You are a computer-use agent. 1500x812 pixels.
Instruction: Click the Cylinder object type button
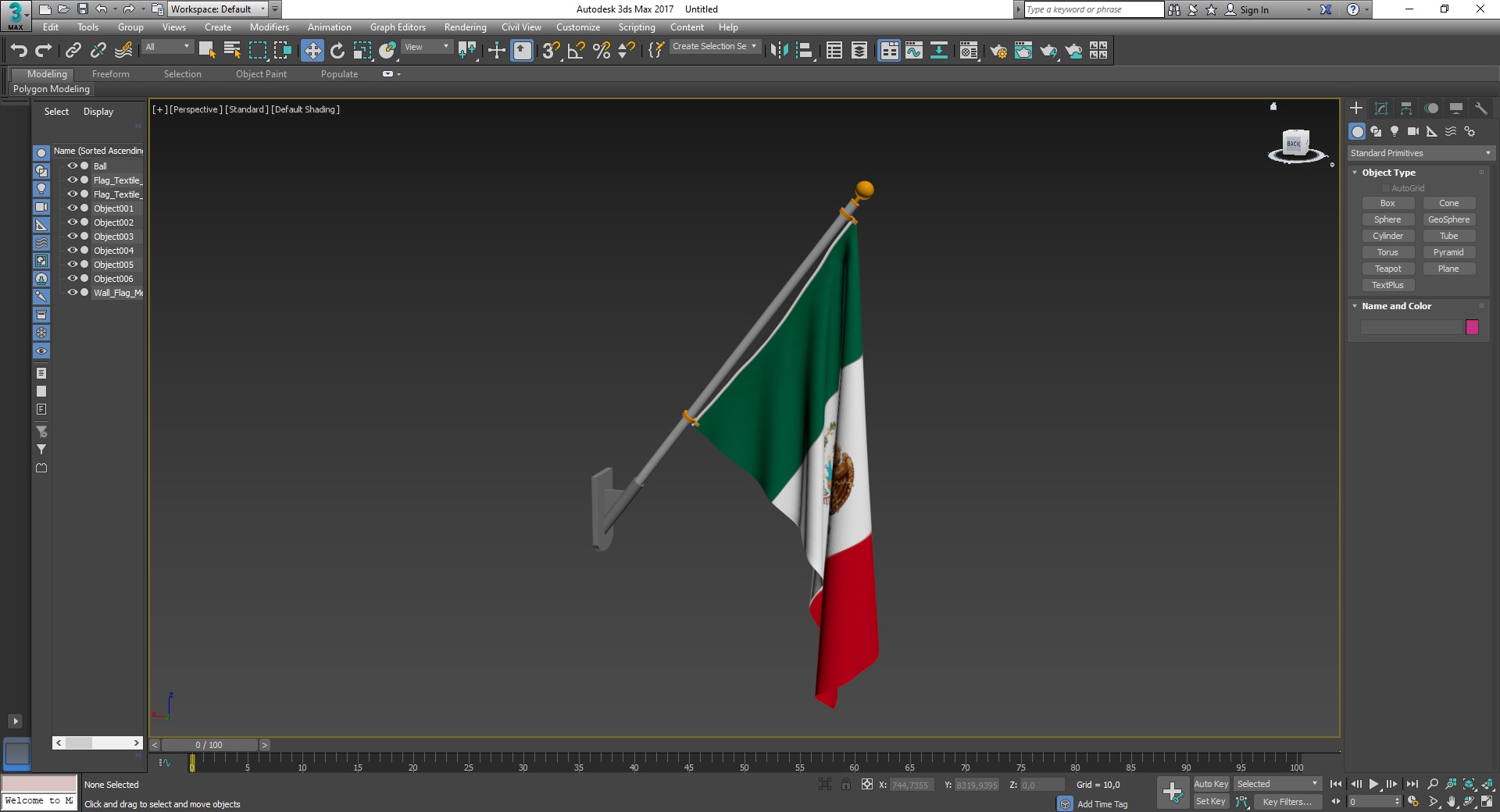click(x=1388, y=236)
